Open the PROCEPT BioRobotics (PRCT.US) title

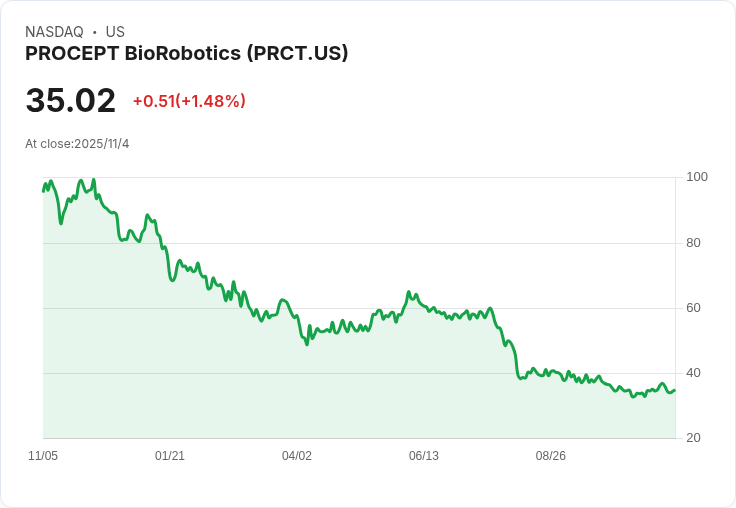tap(186, 54)
